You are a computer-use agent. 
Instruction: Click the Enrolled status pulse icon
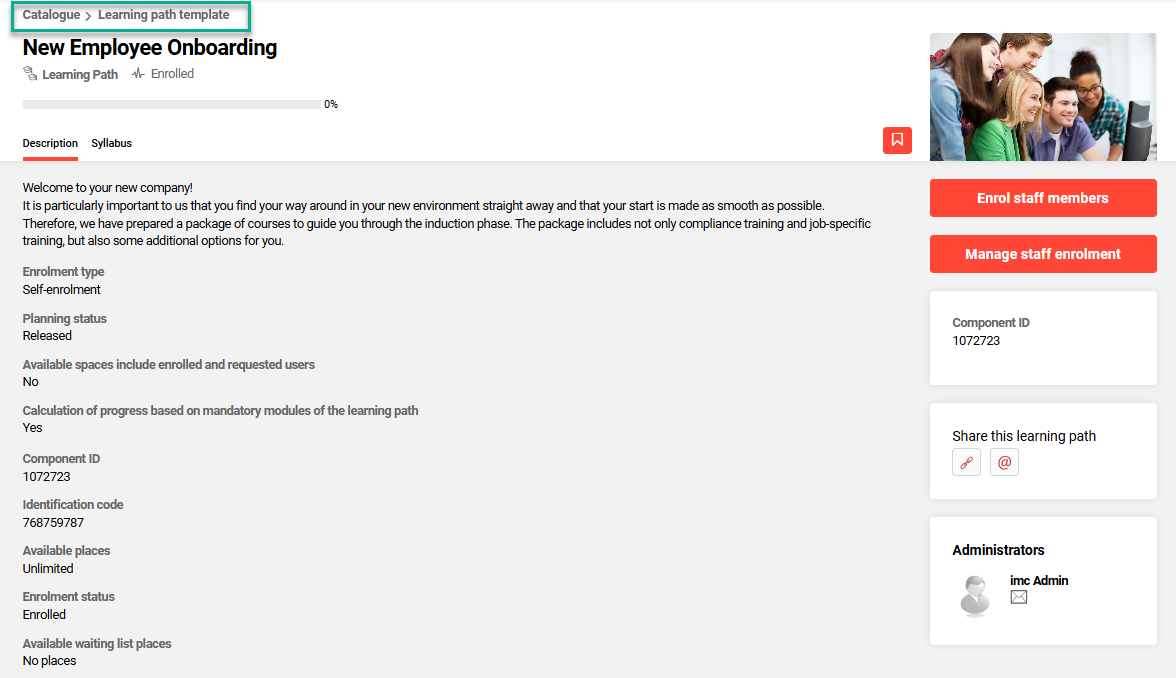click(x=138, y=74)
